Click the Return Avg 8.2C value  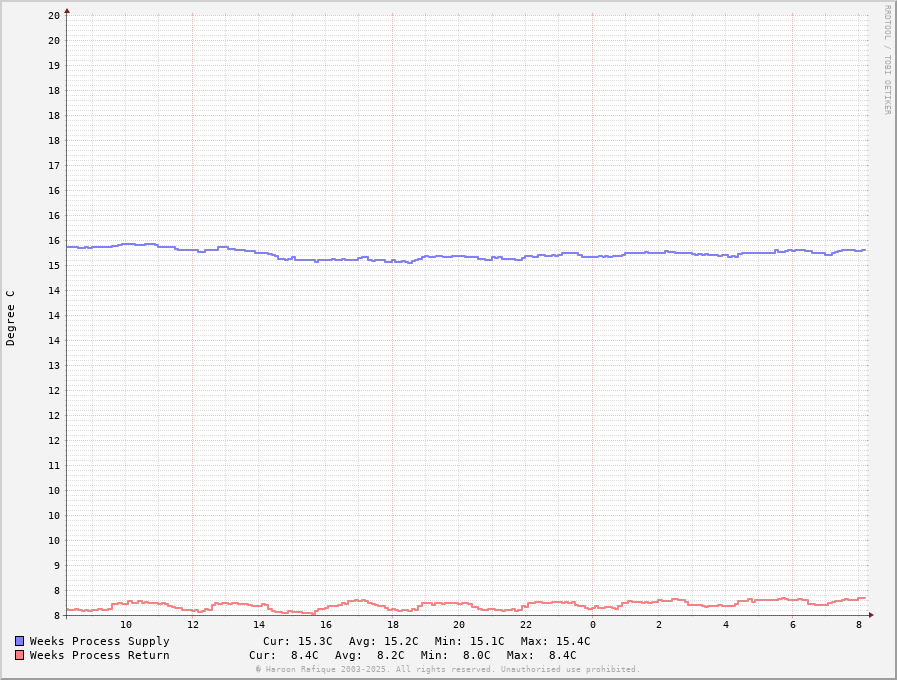pos(370,655)
